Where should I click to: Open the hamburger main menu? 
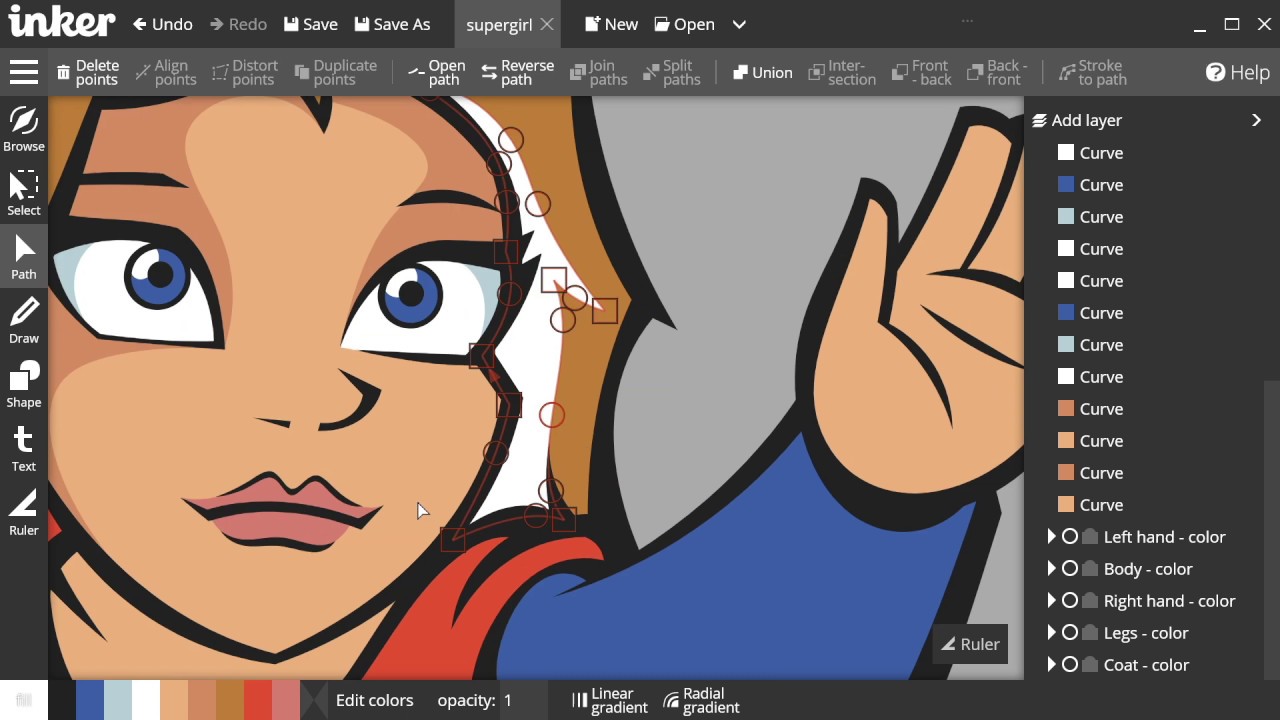(24, 72)
